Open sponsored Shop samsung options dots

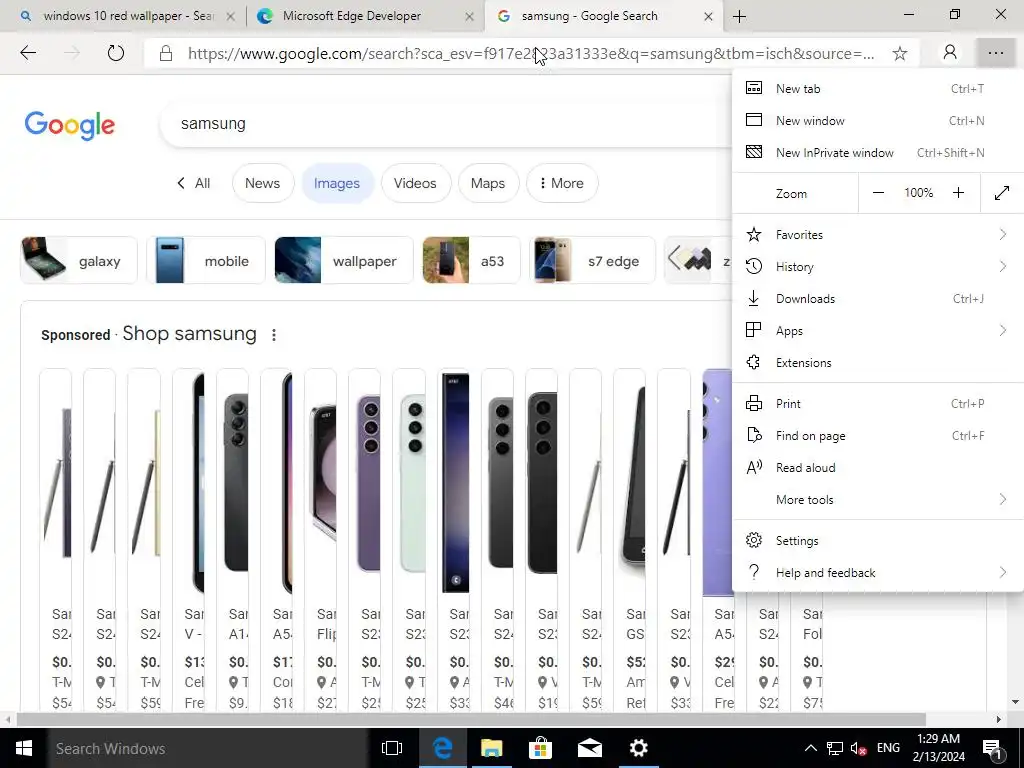click(x=274, y=335)
